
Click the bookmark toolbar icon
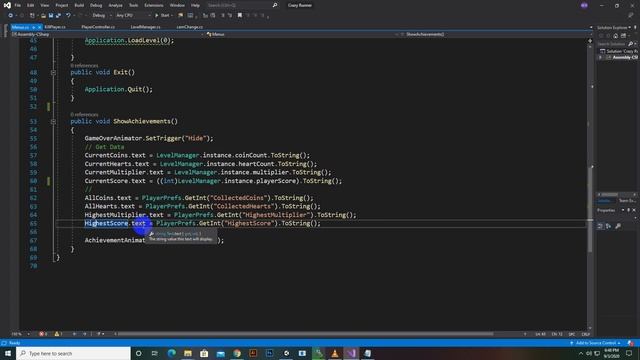[x=240, y=16]
